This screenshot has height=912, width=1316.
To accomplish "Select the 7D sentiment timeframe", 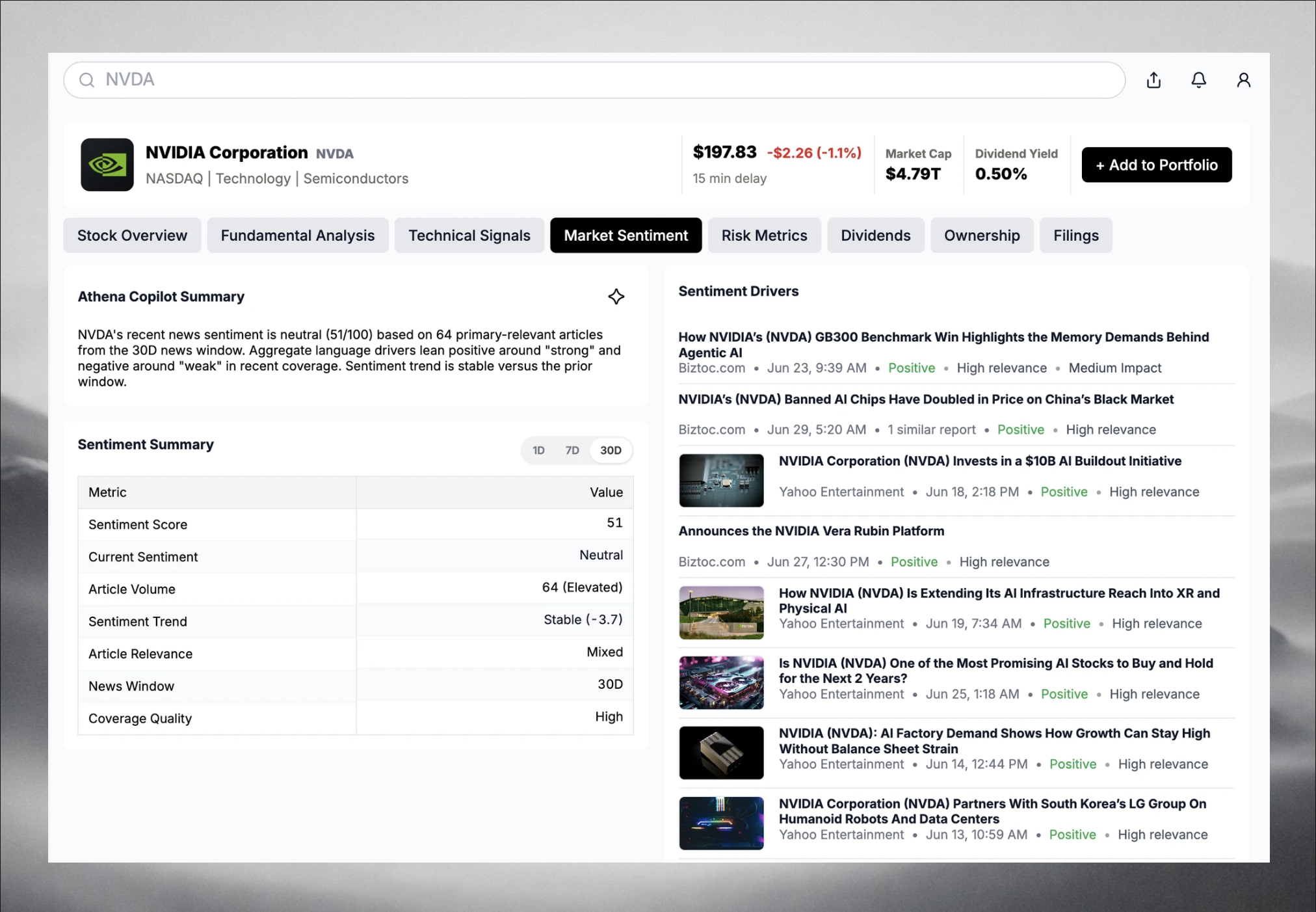I will (x=572, y=450).
